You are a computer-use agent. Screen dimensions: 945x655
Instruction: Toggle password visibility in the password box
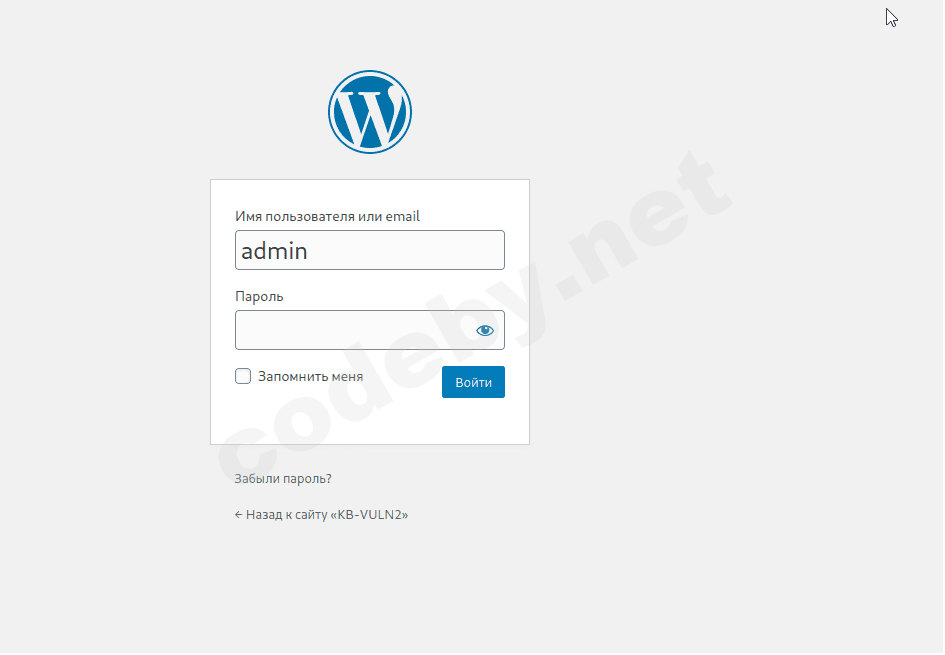485,330
